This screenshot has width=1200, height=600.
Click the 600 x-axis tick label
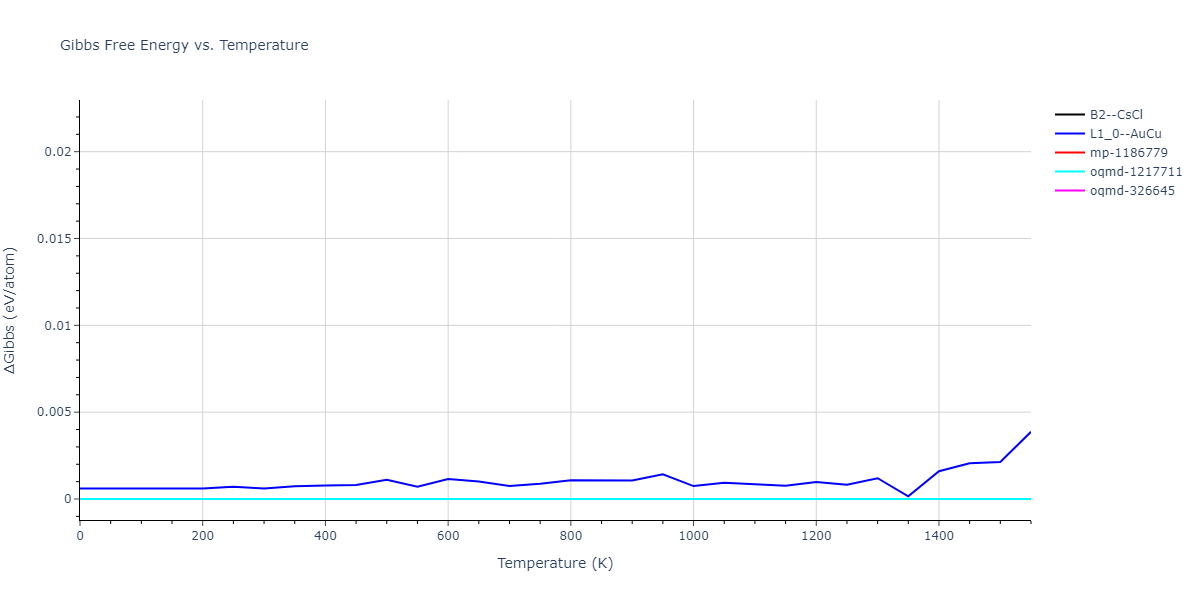click(x=448, y=536)
